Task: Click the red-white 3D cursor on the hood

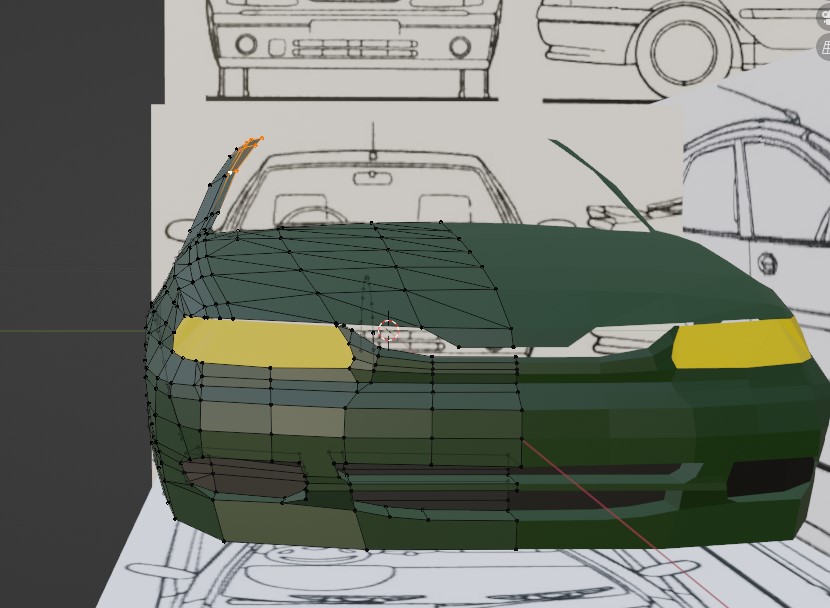Action: [x=389, y=331]
